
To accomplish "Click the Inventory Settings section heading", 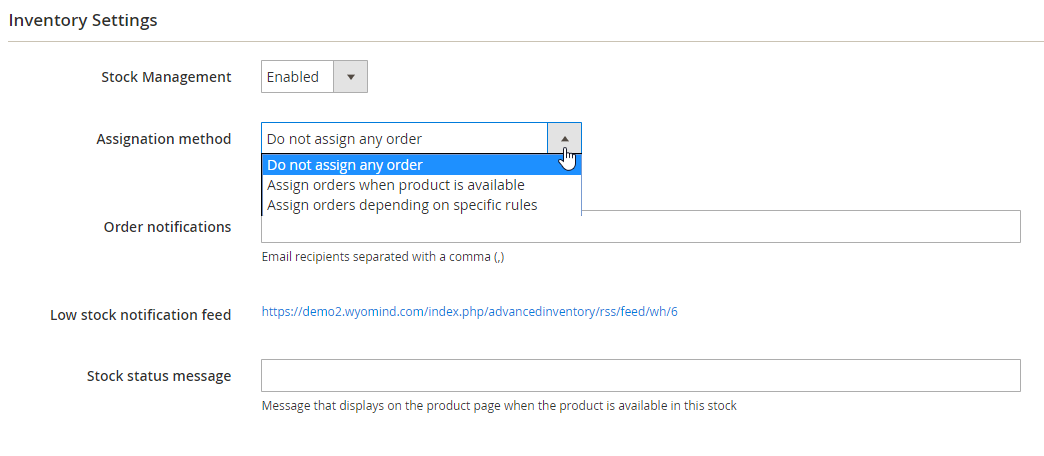I will click(83, 20).
